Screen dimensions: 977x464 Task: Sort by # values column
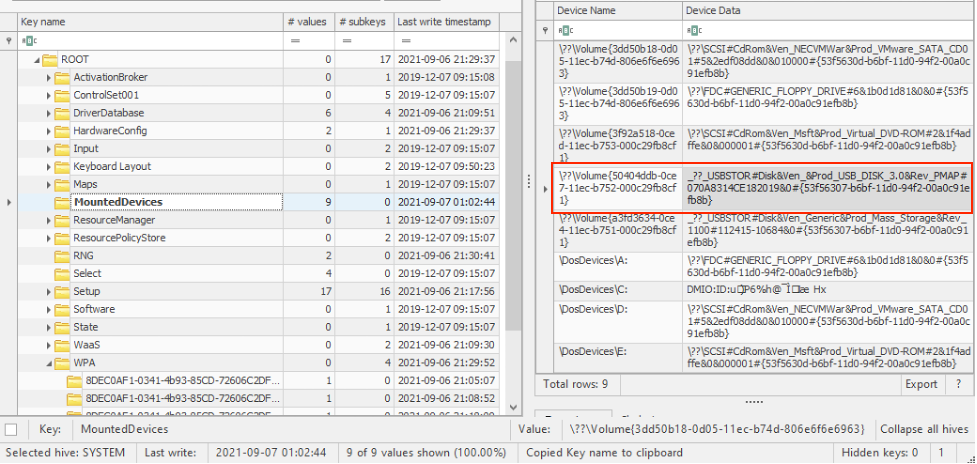308,22
